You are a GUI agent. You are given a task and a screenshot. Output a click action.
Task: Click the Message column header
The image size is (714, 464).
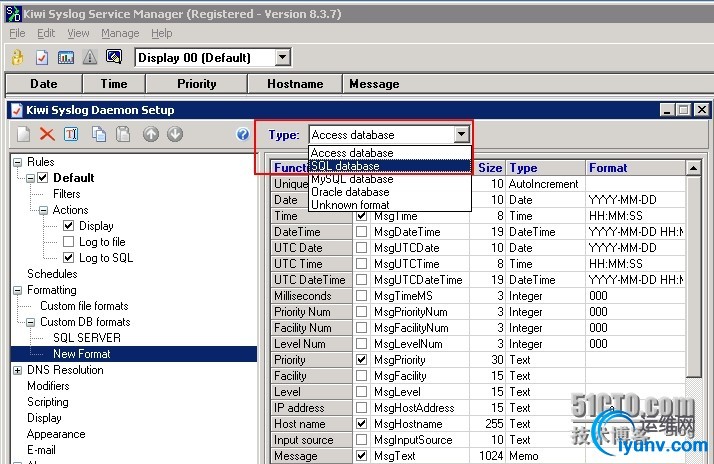528,84
